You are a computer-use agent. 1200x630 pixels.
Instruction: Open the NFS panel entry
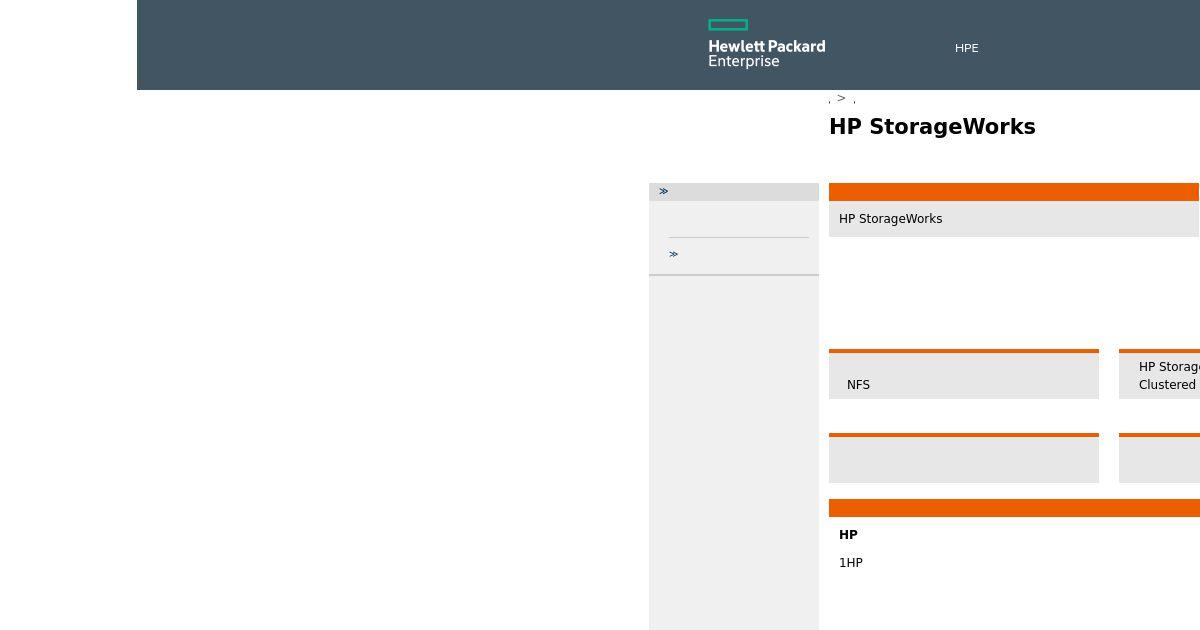click(x=858, y=385)
